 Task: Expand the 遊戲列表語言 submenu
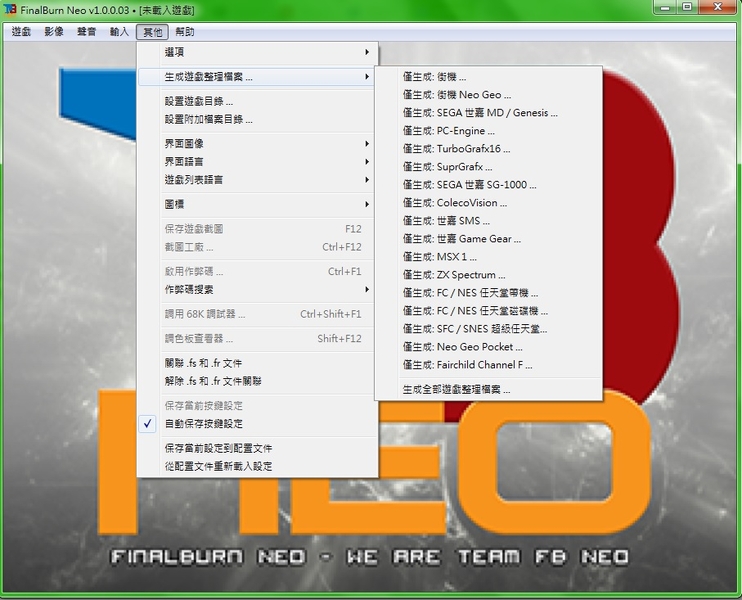[x=258, y=179]
